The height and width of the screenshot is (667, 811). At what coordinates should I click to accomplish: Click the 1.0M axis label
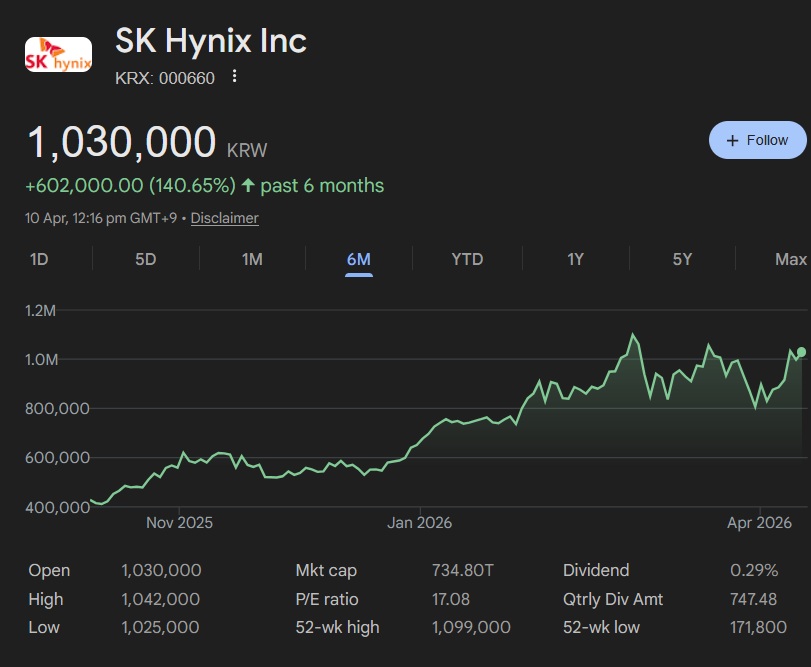(x=41, y=360)
